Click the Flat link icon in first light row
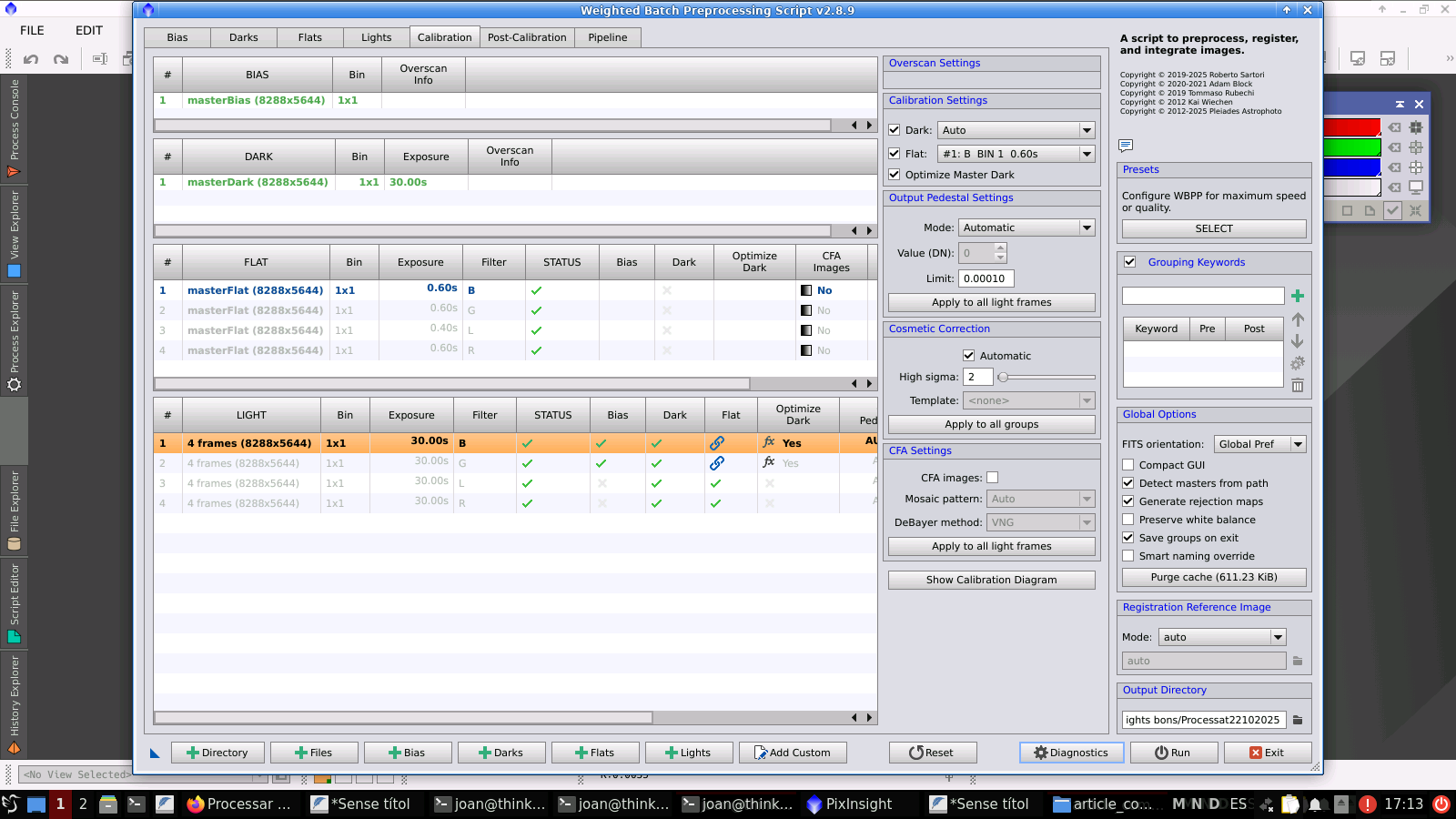This screenshot has width=1456, height=819. [x=717, y=443]
